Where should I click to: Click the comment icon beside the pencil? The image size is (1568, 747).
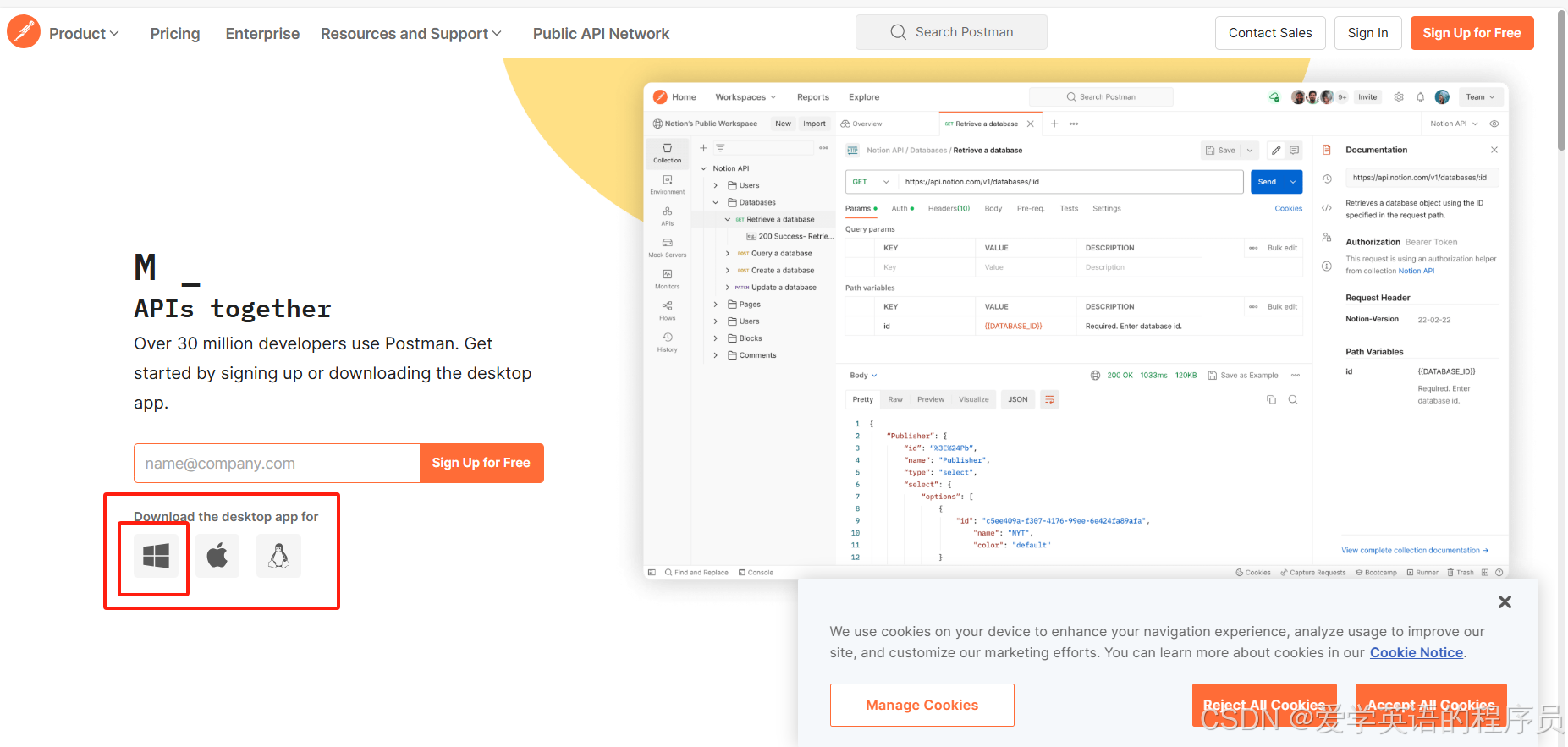tap(1294, 150)
